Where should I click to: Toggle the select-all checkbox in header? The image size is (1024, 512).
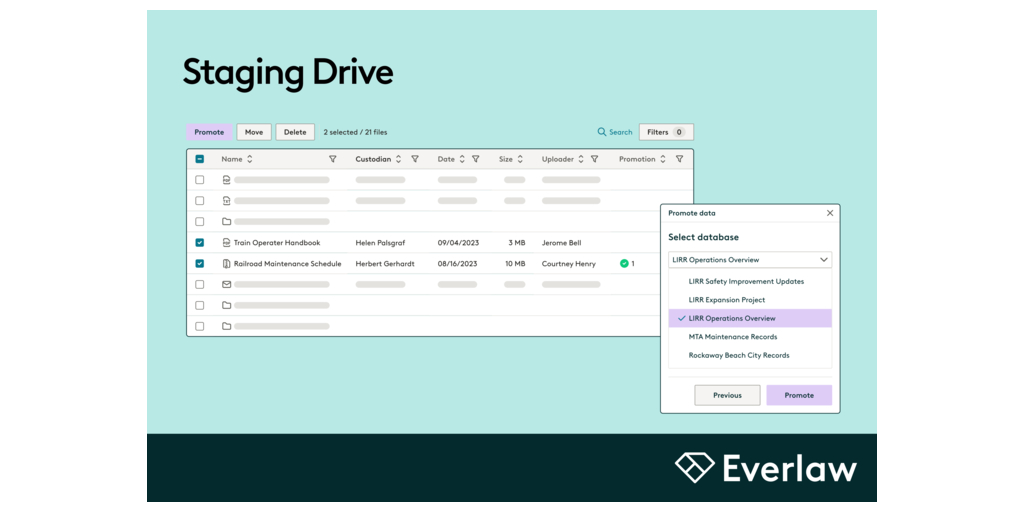200,159
